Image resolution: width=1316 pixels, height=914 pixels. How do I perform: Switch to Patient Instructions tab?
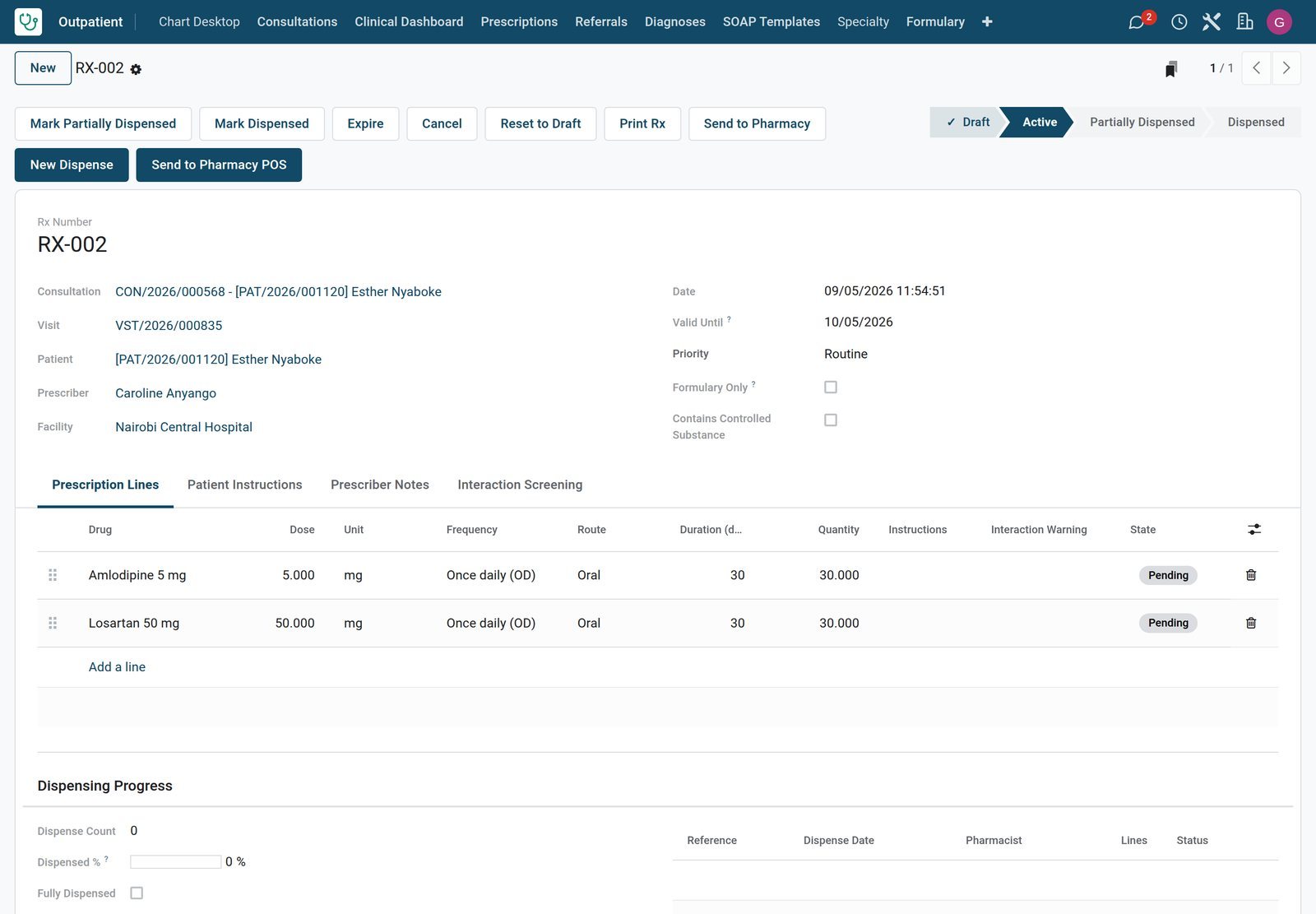point(244,485)
